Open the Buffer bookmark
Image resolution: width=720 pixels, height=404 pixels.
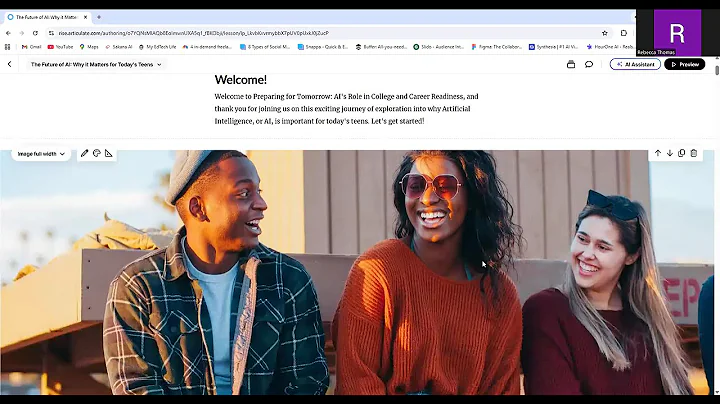pos(381,47)
